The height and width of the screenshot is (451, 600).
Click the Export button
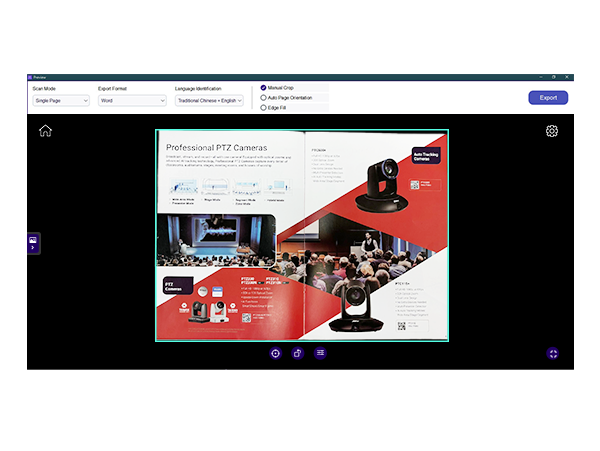click(548, 98)
